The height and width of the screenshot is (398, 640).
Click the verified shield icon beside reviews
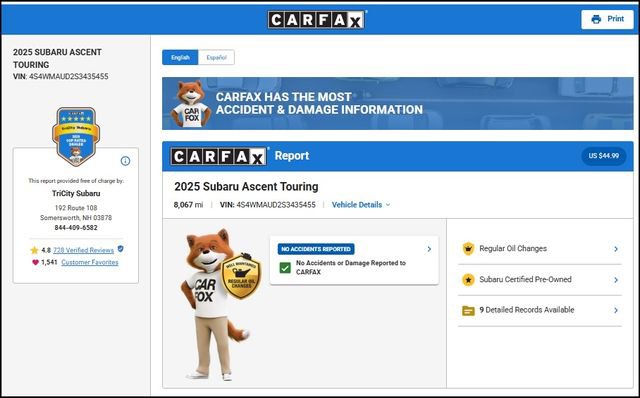[x=120, y=249]
